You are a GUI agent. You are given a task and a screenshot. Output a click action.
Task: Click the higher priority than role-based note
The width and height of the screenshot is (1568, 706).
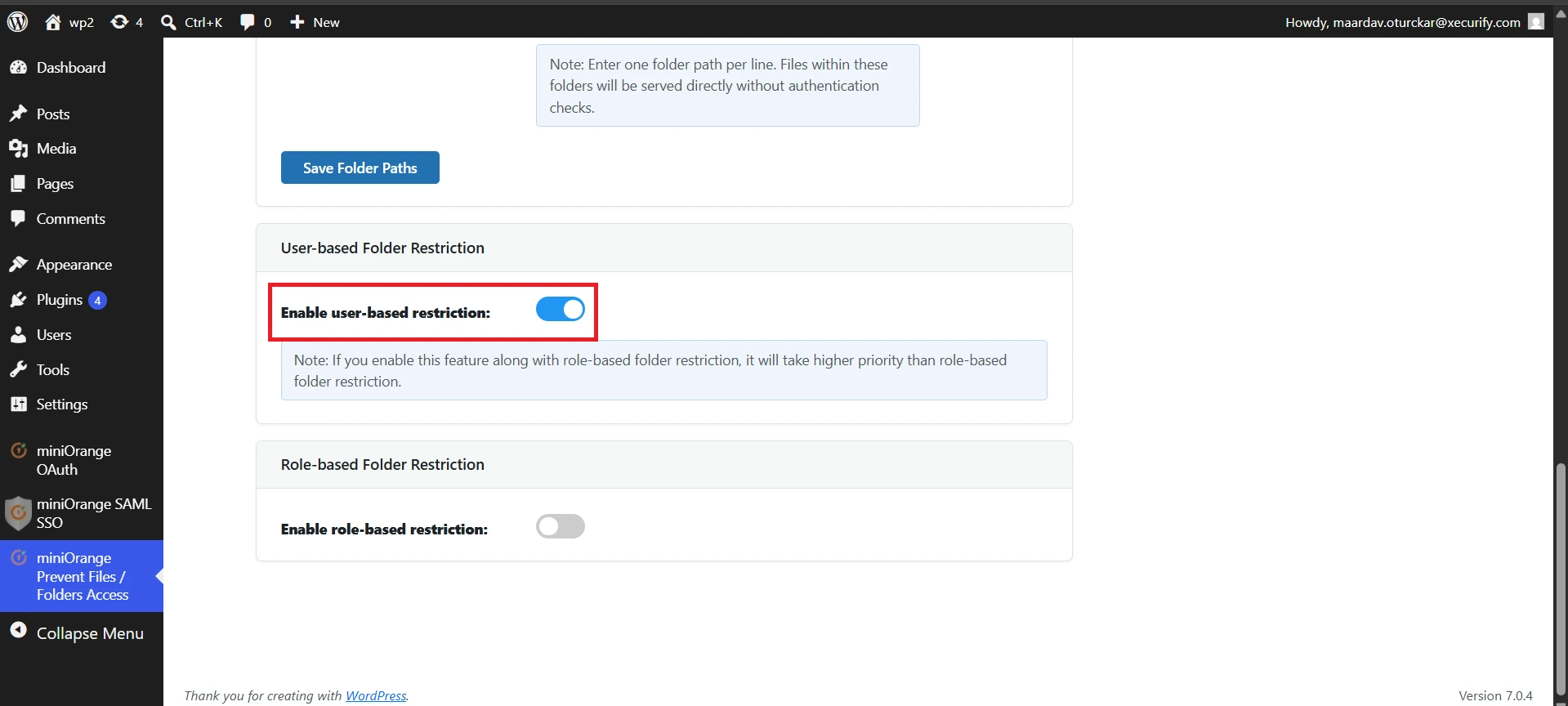[663, 370]
